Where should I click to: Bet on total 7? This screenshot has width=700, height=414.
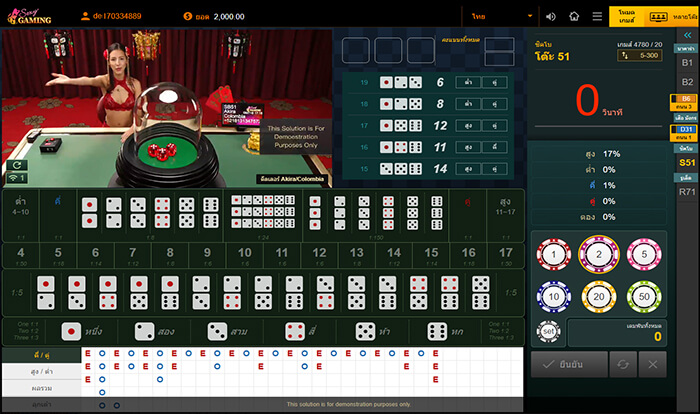pyautogui.click(x=133, y=256)
